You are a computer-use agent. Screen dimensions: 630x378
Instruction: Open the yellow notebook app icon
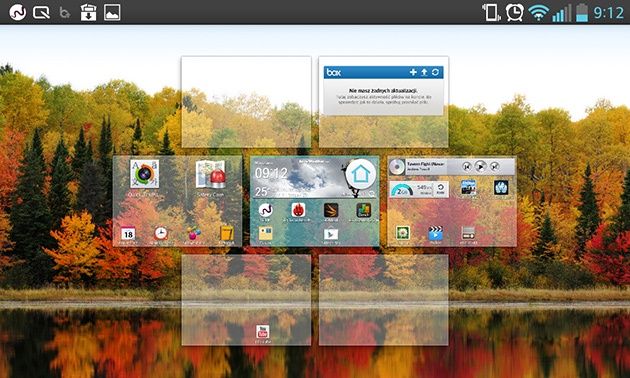tap(227, 233)
